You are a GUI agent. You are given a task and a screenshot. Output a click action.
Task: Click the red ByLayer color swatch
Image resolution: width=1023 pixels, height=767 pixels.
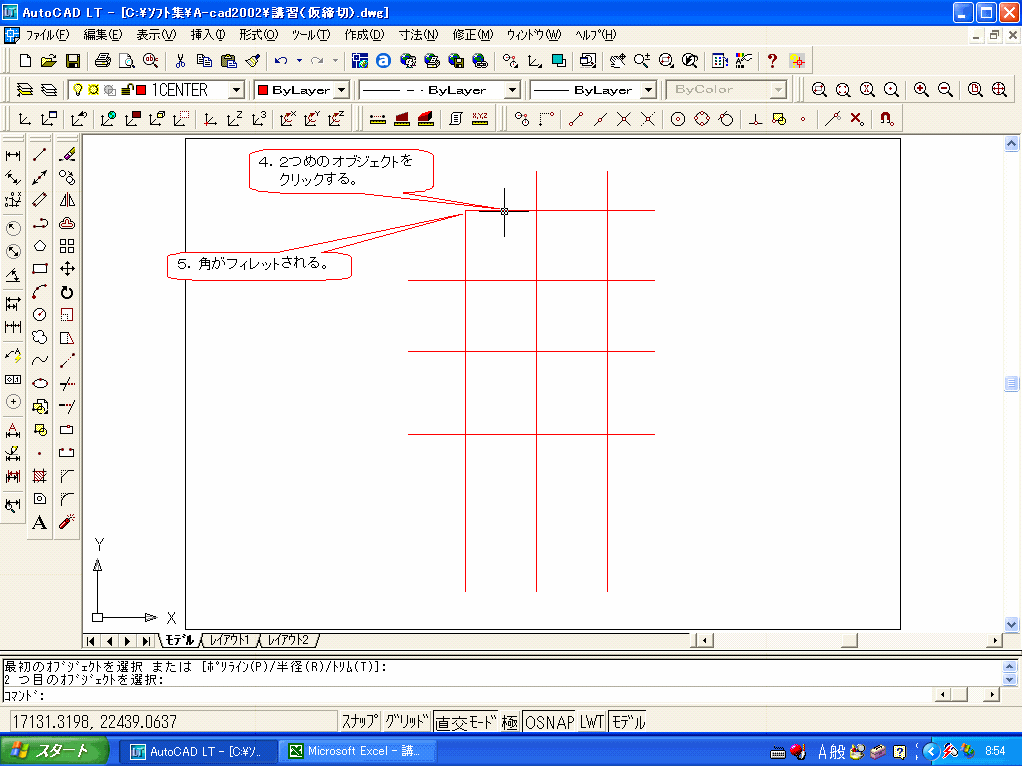click(x=262, y=90)
